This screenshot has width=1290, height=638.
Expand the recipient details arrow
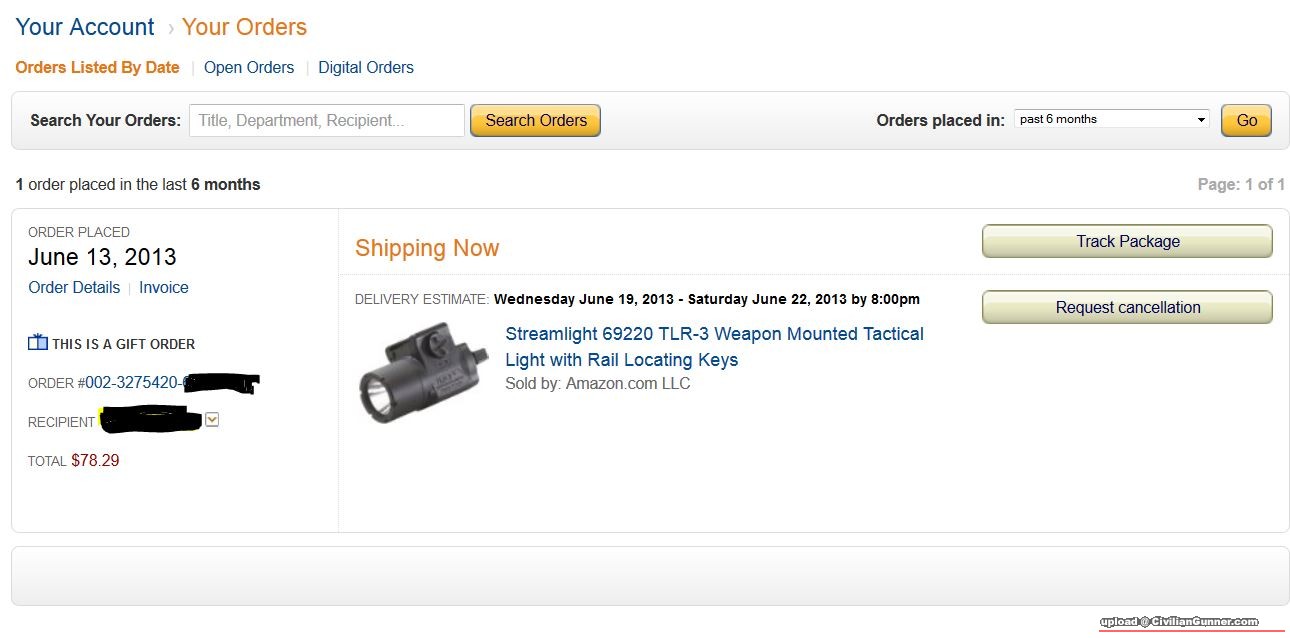click(x=212, y=421)
